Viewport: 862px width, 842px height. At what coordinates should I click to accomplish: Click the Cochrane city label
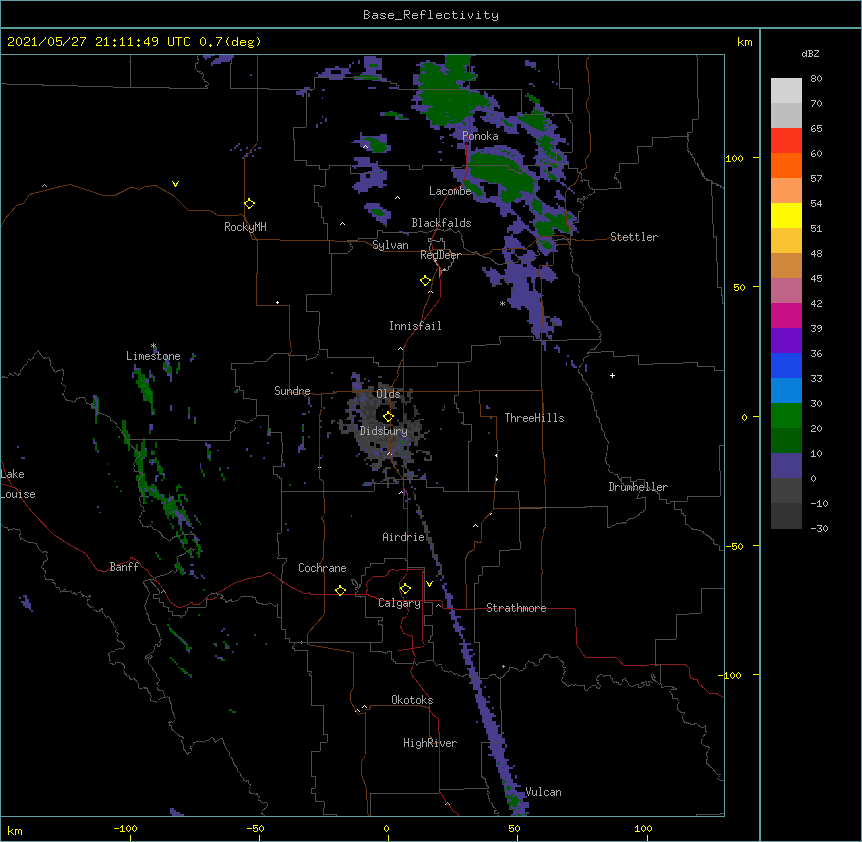[322, 568]
